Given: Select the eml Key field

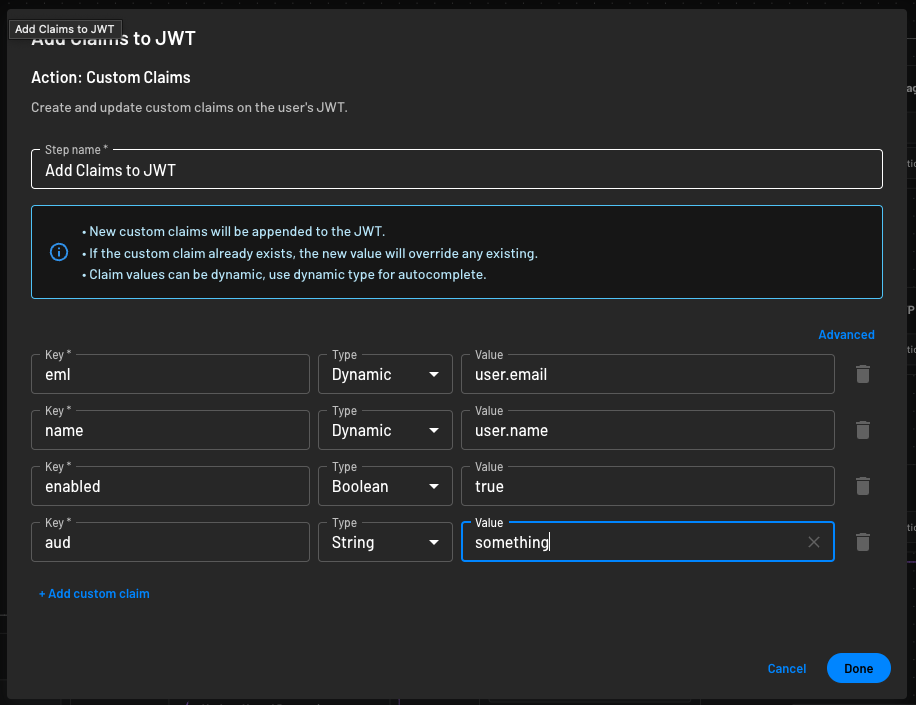Looking at the screenshot, I should coord(170,374).
